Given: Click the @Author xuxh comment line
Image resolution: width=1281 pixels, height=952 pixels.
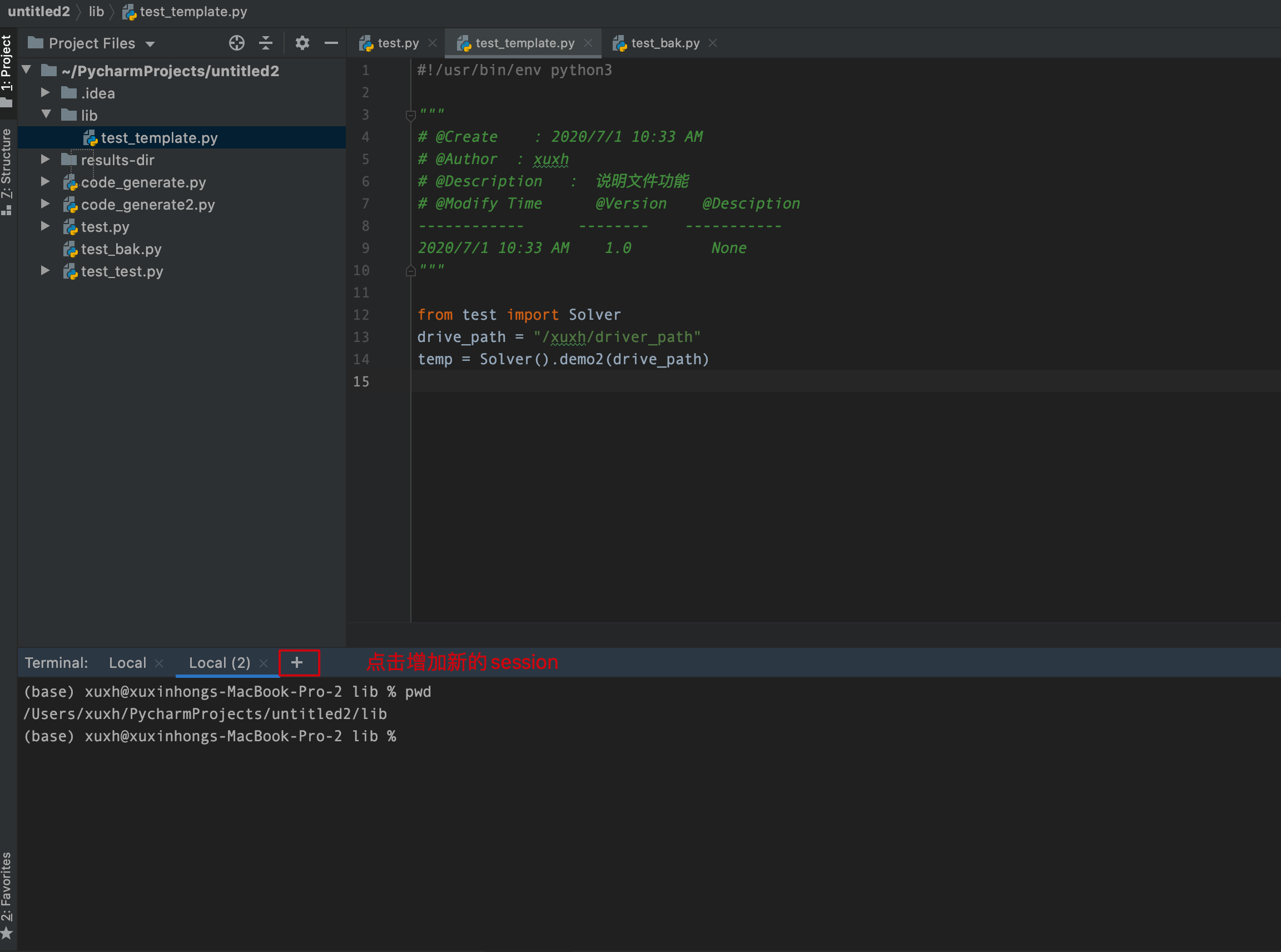Looking at the screenshot, I should coord(493,159).
